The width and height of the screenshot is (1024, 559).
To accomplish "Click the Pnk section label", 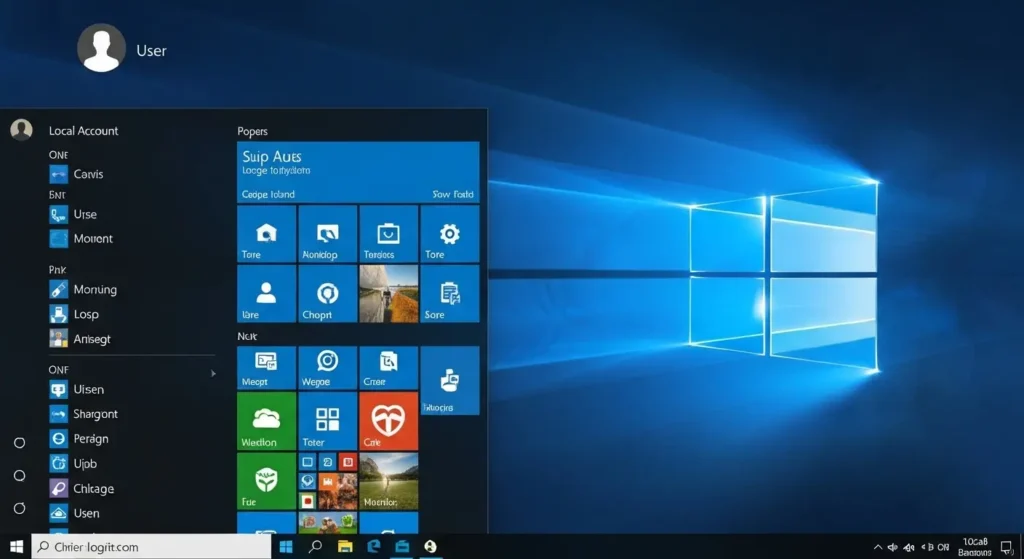I will (x=57, y=270).
